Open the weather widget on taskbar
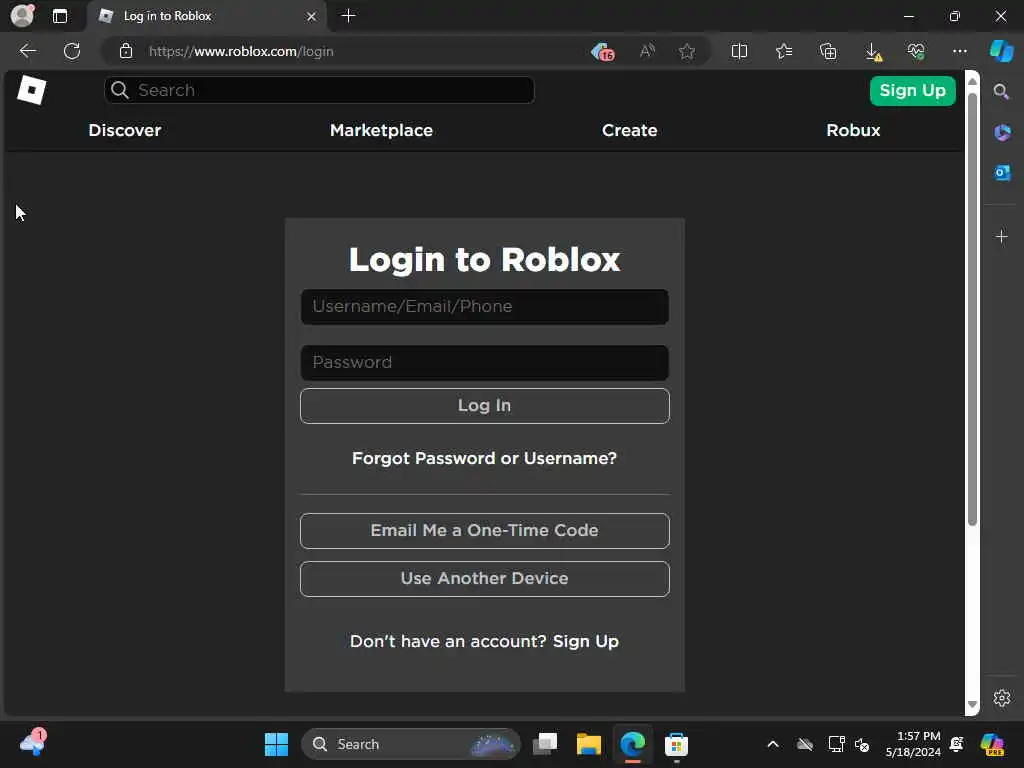The image size is (1024, 768). (x=33, y=743)
